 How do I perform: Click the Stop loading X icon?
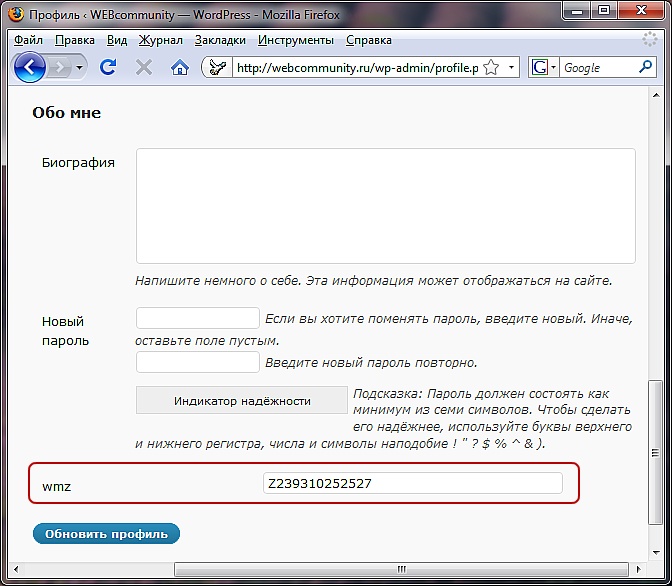(x=144, y=67)
